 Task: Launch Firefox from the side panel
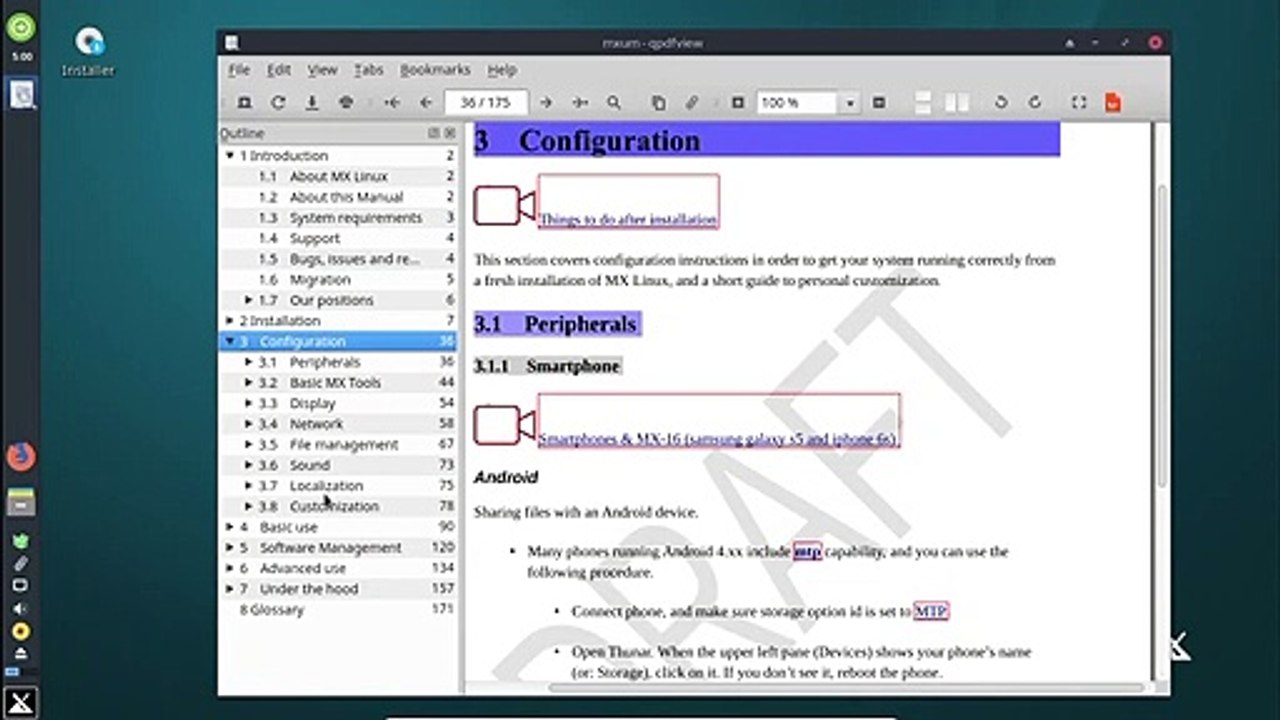(21, 457)
